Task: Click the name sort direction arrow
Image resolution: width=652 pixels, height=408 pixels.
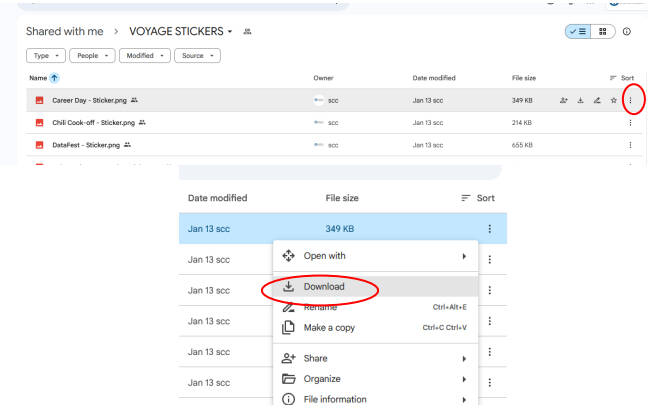Action: 54,78
